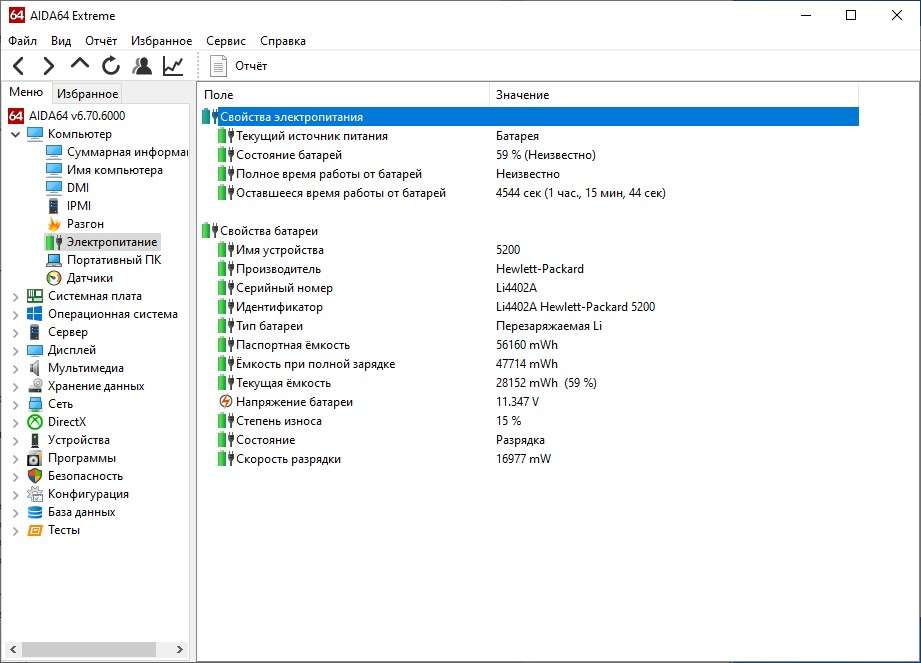Select the Степень износа row

[278, 421]
